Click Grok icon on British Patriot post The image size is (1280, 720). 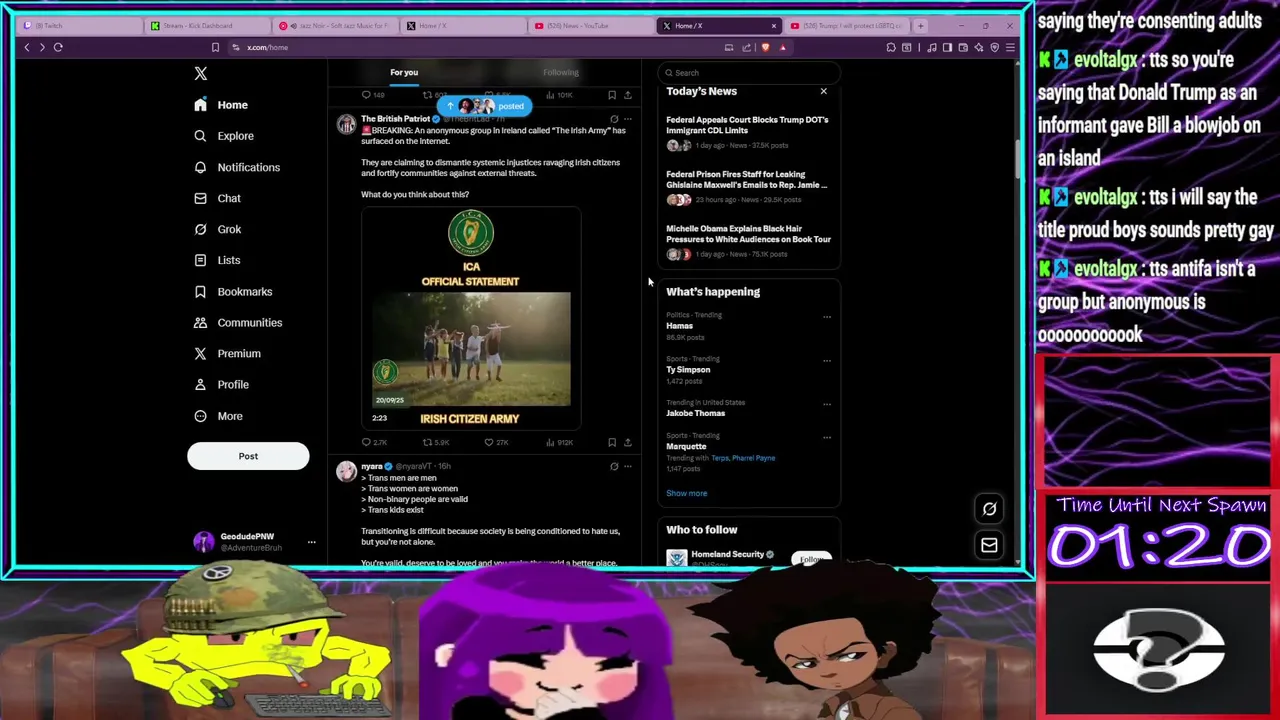pyautogui.click(x=614, y=119)
